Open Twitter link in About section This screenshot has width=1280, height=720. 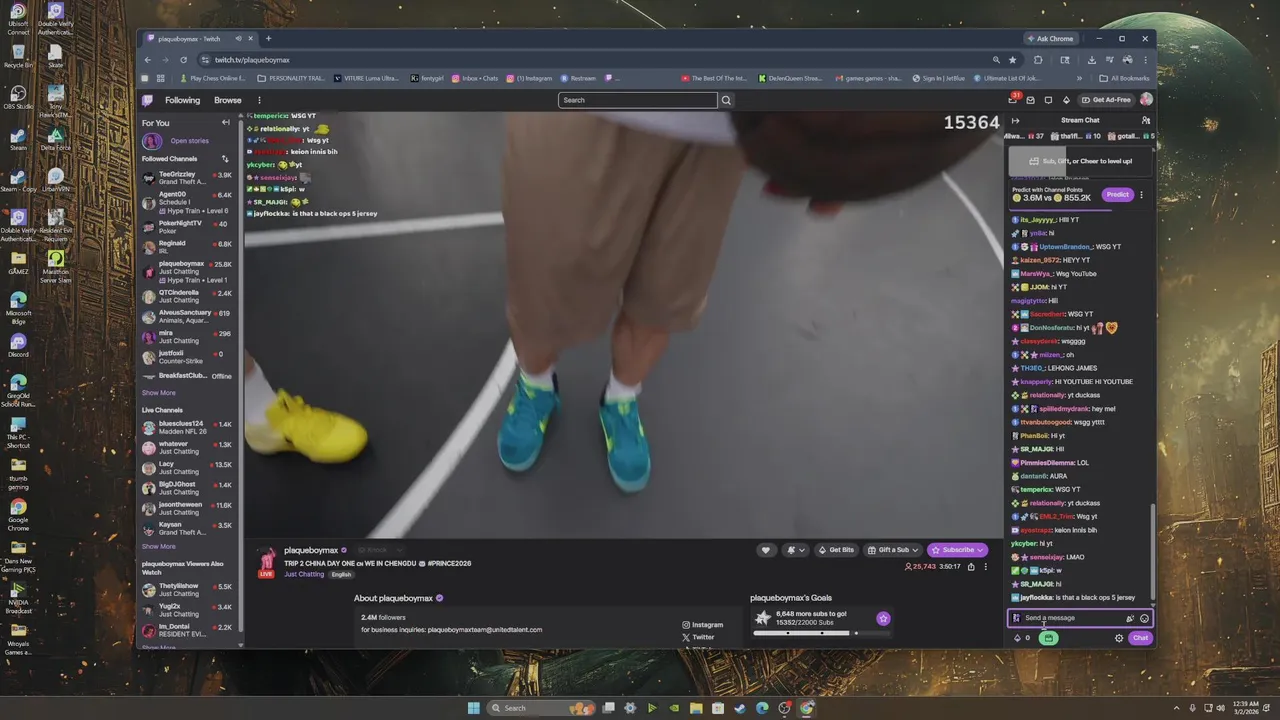[x=698, y=637]
